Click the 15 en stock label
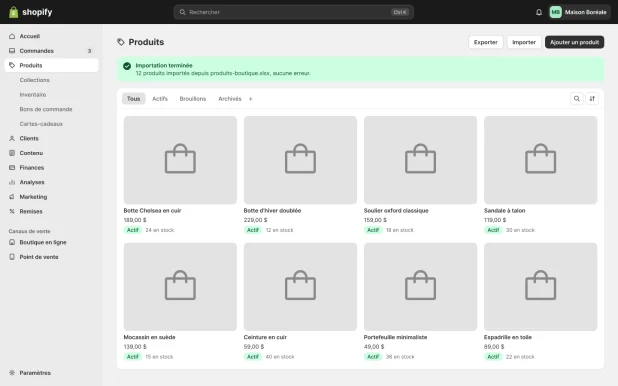The height and width of the screenshot is (386, 618). click(x=159, y=357)
